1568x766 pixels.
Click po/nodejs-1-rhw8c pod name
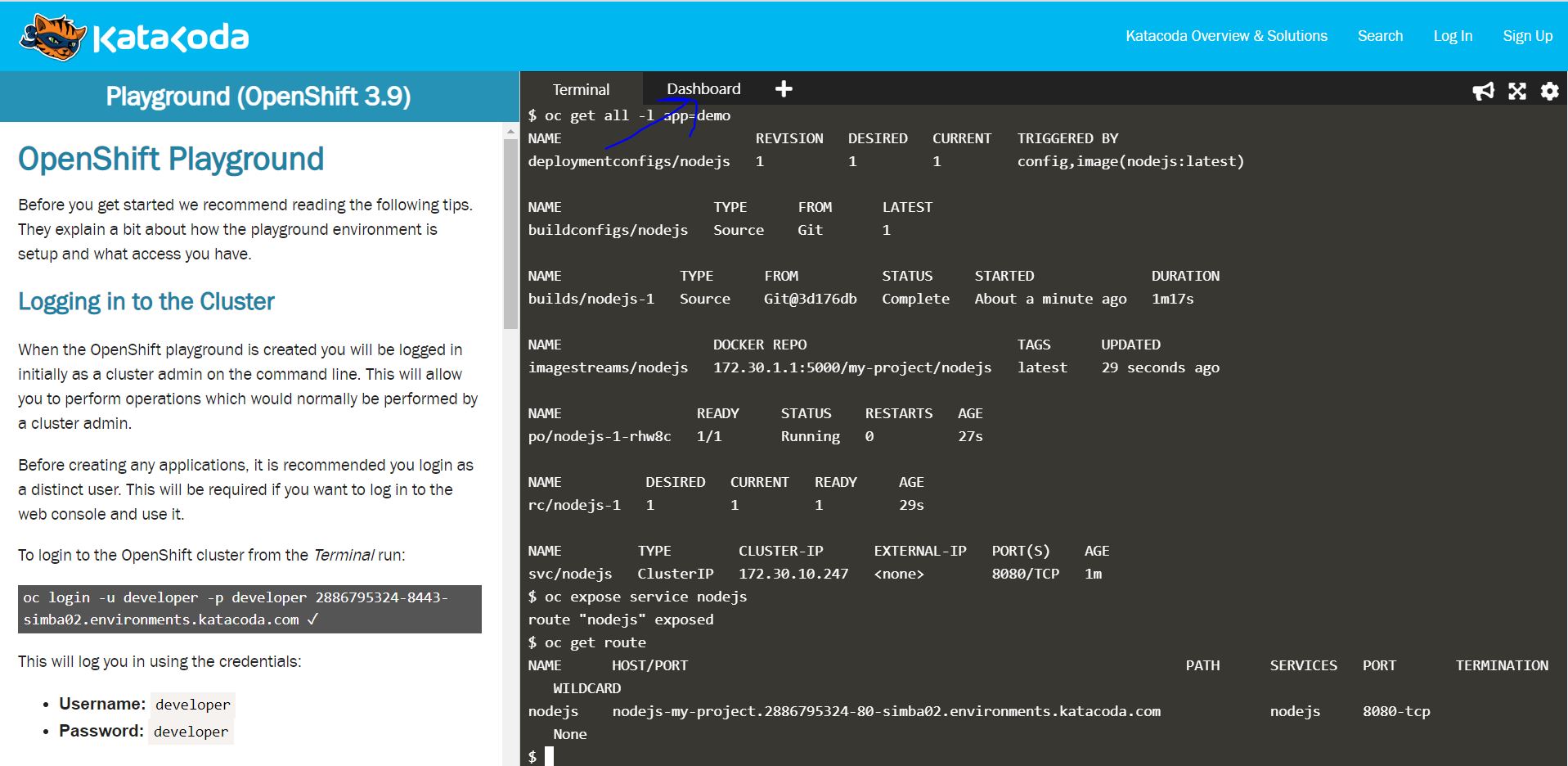click(600, 436)
